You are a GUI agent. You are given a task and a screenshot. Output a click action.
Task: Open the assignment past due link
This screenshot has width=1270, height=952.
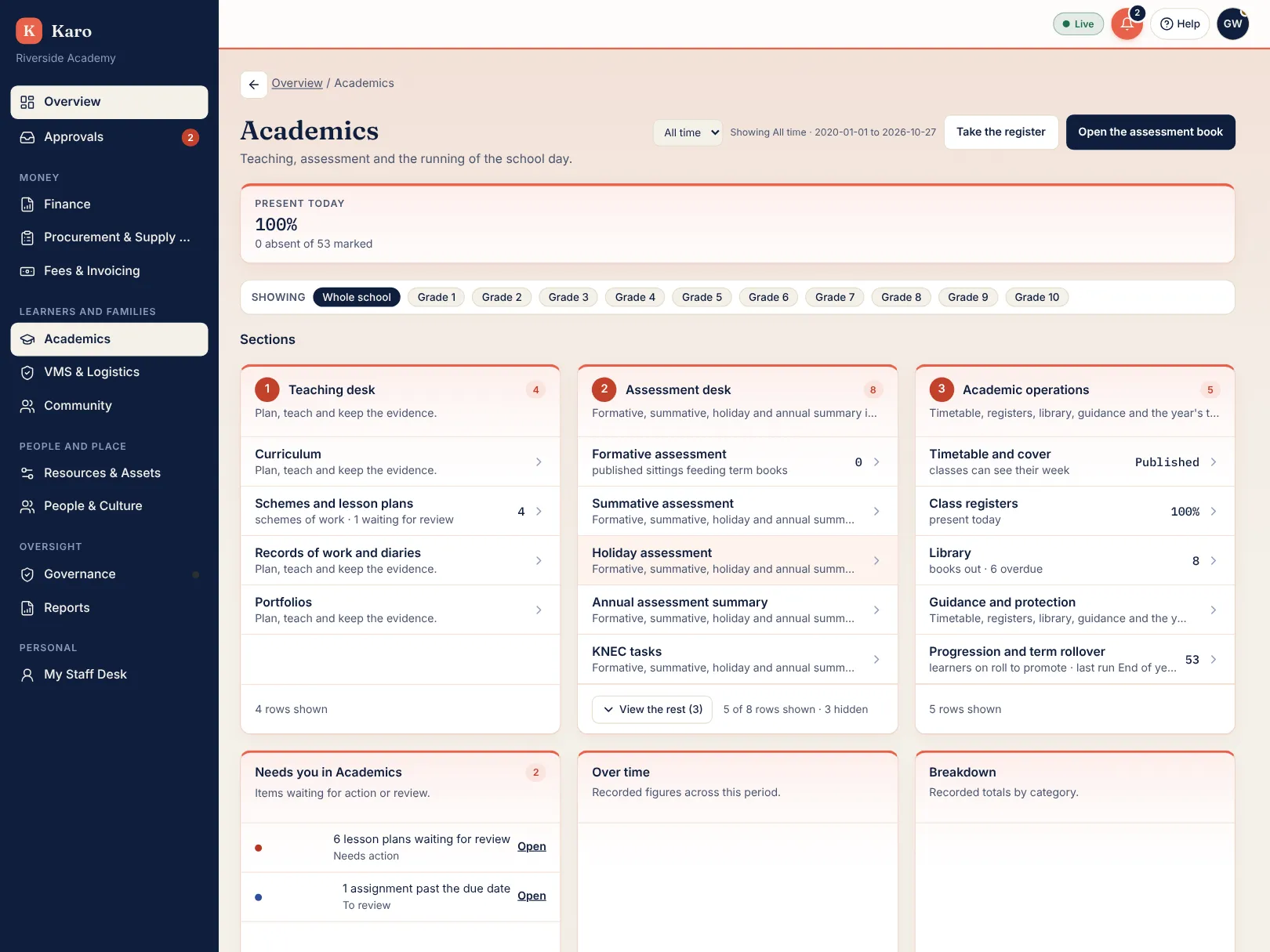pos(532,896)
